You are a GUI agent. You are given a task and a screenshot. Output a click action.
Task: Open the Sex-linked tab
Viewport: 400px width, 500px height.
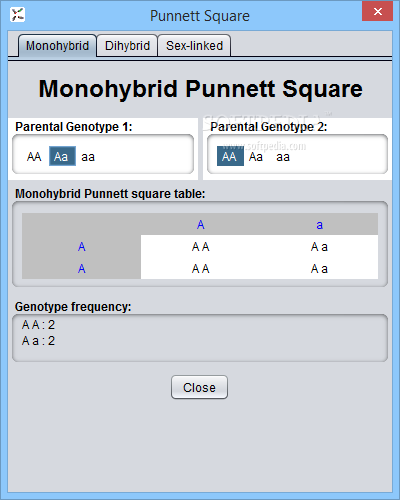point(194,46)
